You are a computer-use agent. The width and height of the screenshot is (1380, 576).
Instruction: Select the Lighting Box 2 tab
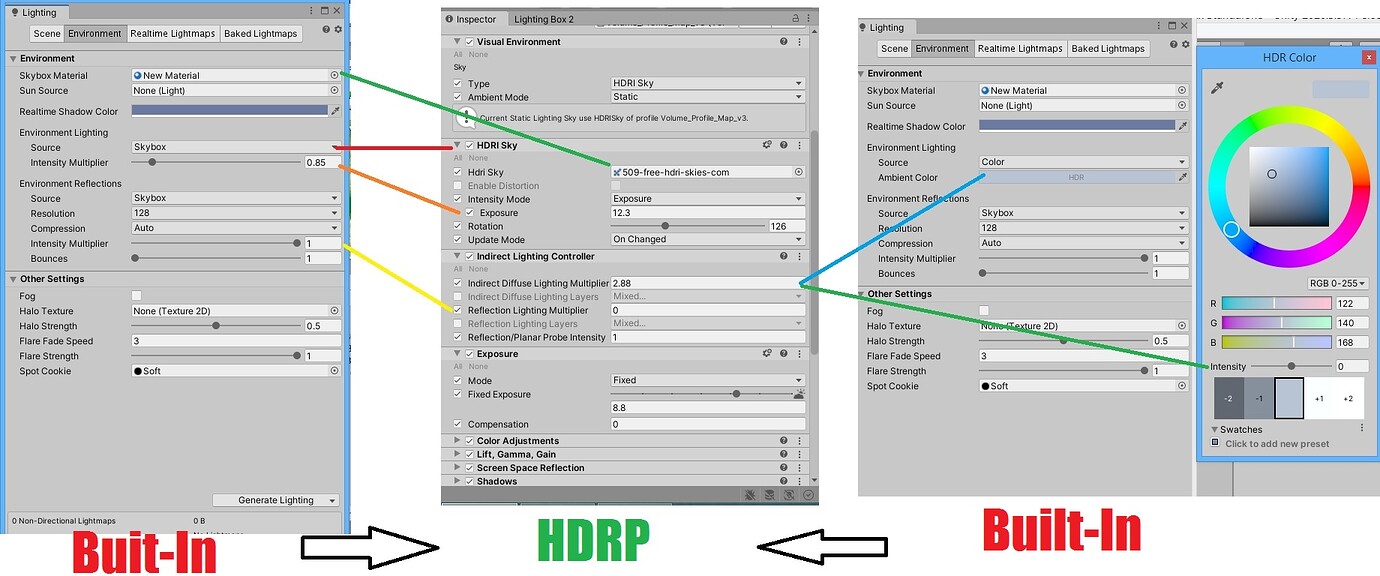click(542, 19)
